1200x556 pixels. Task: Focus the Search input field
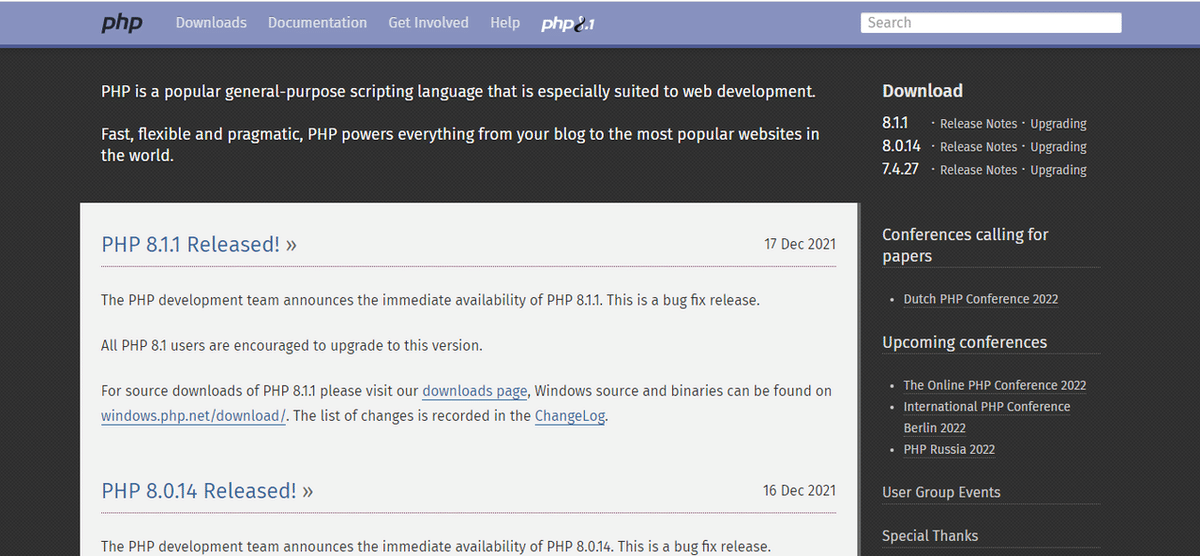pos(991,22)
